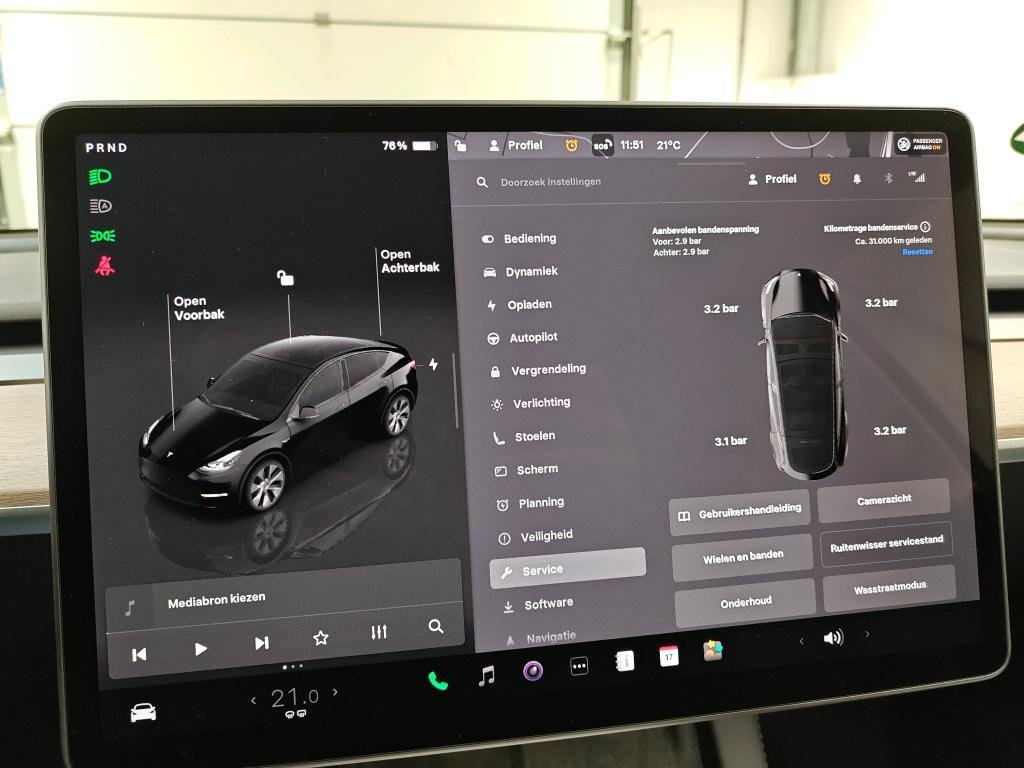This screenshot has height=768, width=1024.
Task: Adjust the volume speaker control
Action: tap(833, 638)
